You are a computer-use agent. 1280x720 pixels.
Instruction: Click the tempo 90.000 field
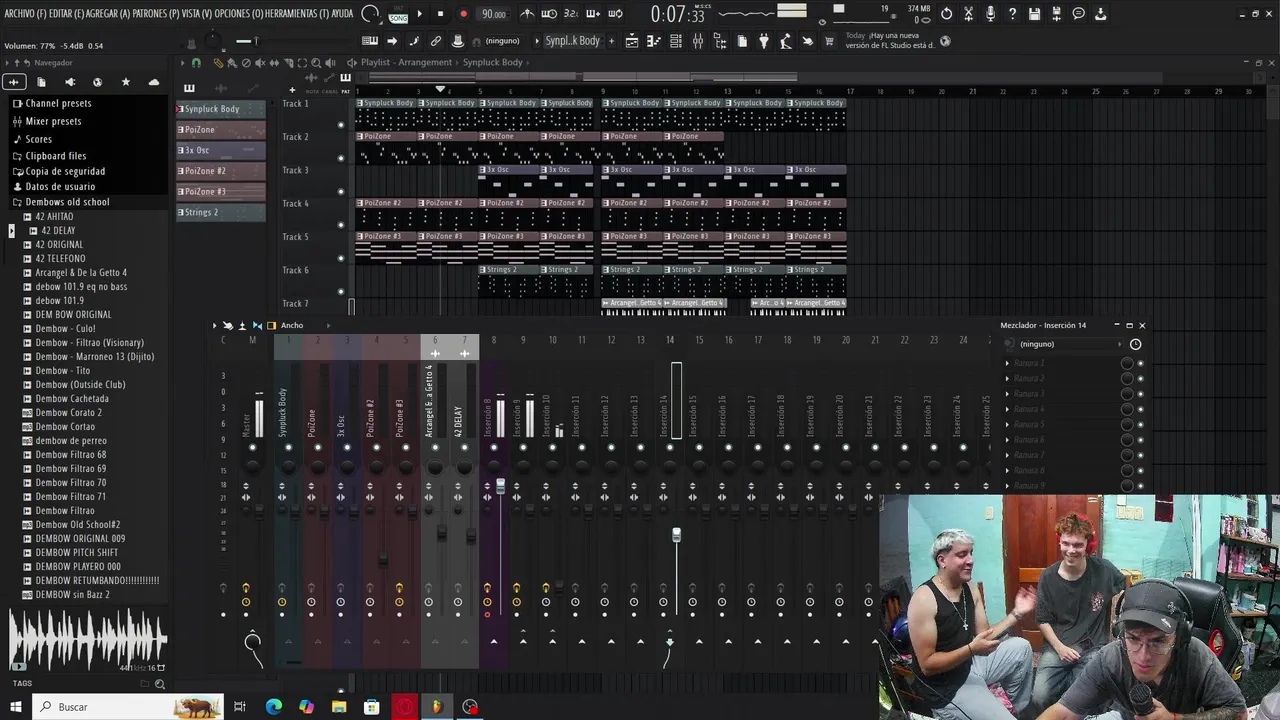[x=493, y=14]
